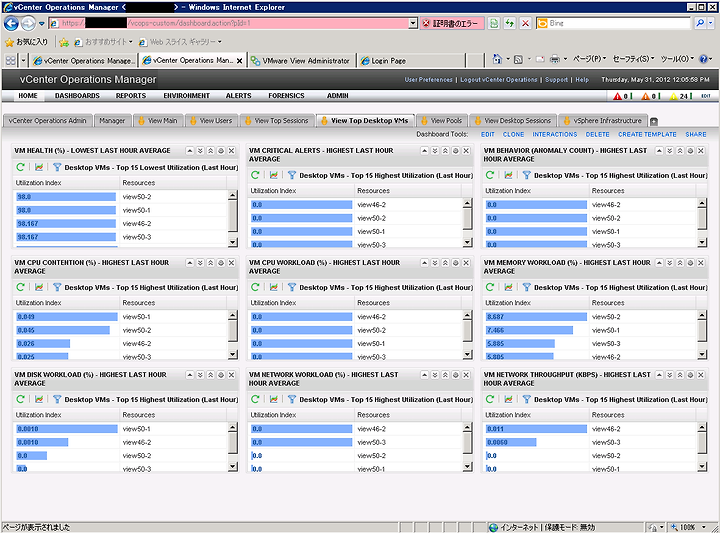720x533 pixels.
Task: Click the add dashboard tab icon
Action: click(654, 121)
